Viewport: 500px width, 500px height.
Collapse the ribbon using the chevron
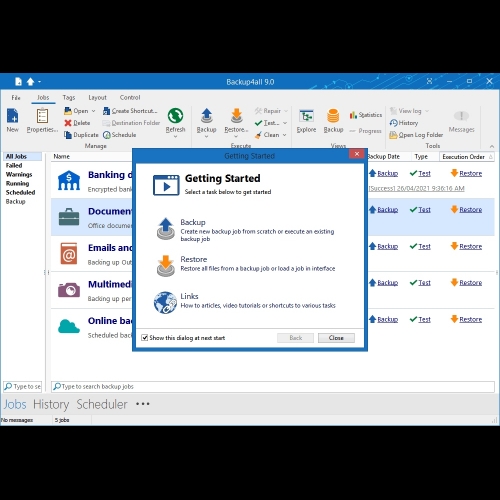492,146
